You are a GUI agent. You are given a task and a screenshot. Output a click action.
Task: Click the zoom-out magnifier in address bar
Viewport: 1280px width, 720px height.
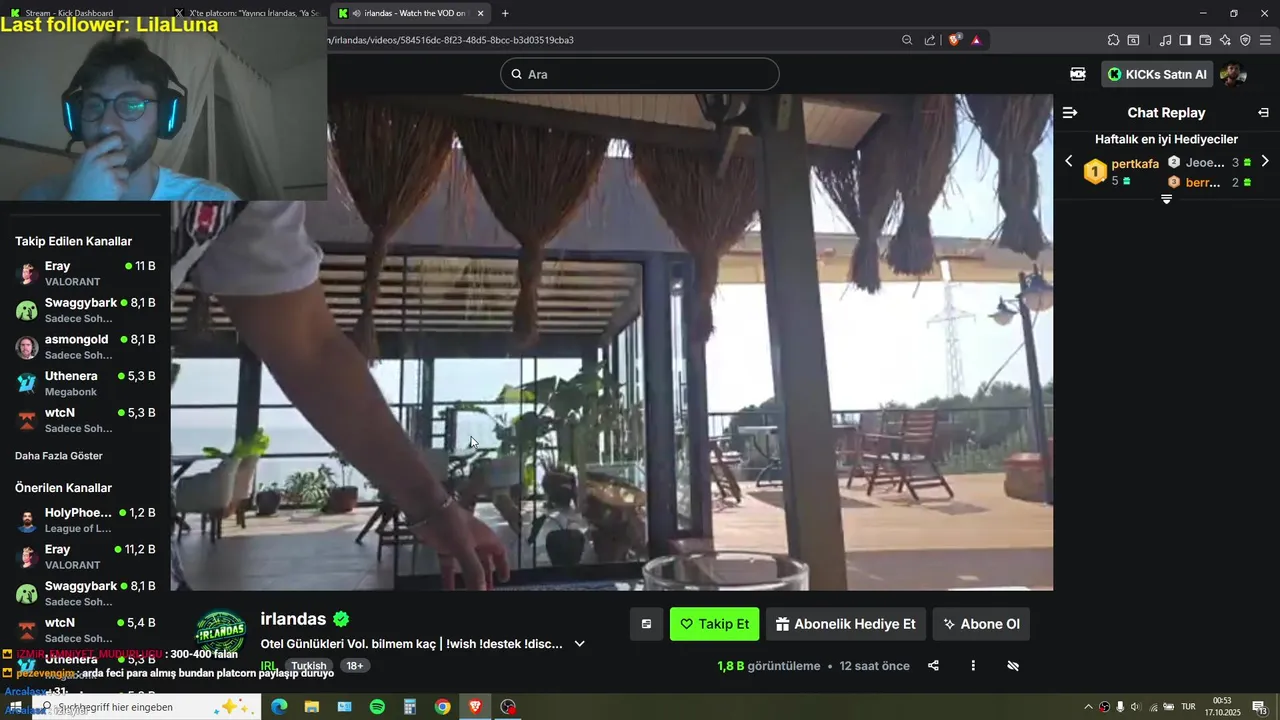click(x=907, y=40)
